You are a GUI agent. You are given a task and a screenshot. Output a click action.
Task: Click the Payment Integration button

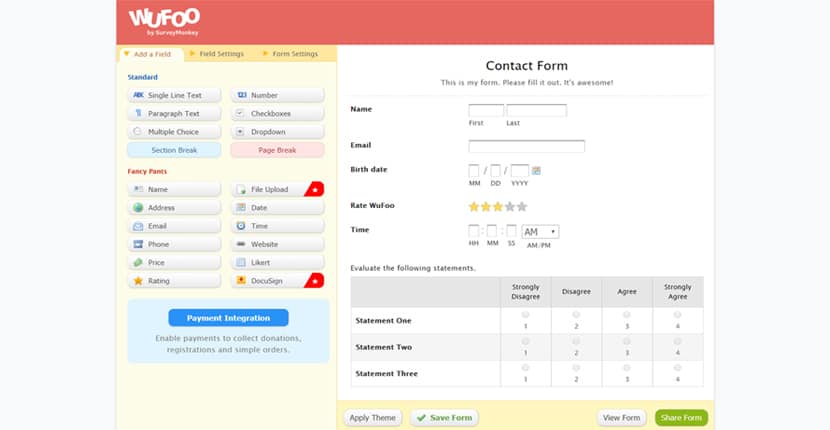(228, 318)
